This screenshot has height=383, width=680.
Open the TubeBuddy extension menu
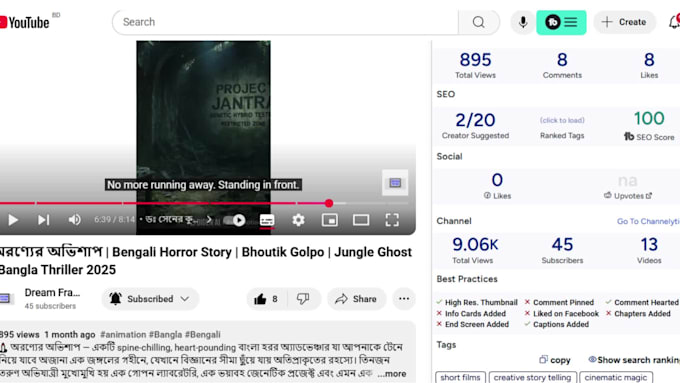pyautogui.click(x=561, y=22)
